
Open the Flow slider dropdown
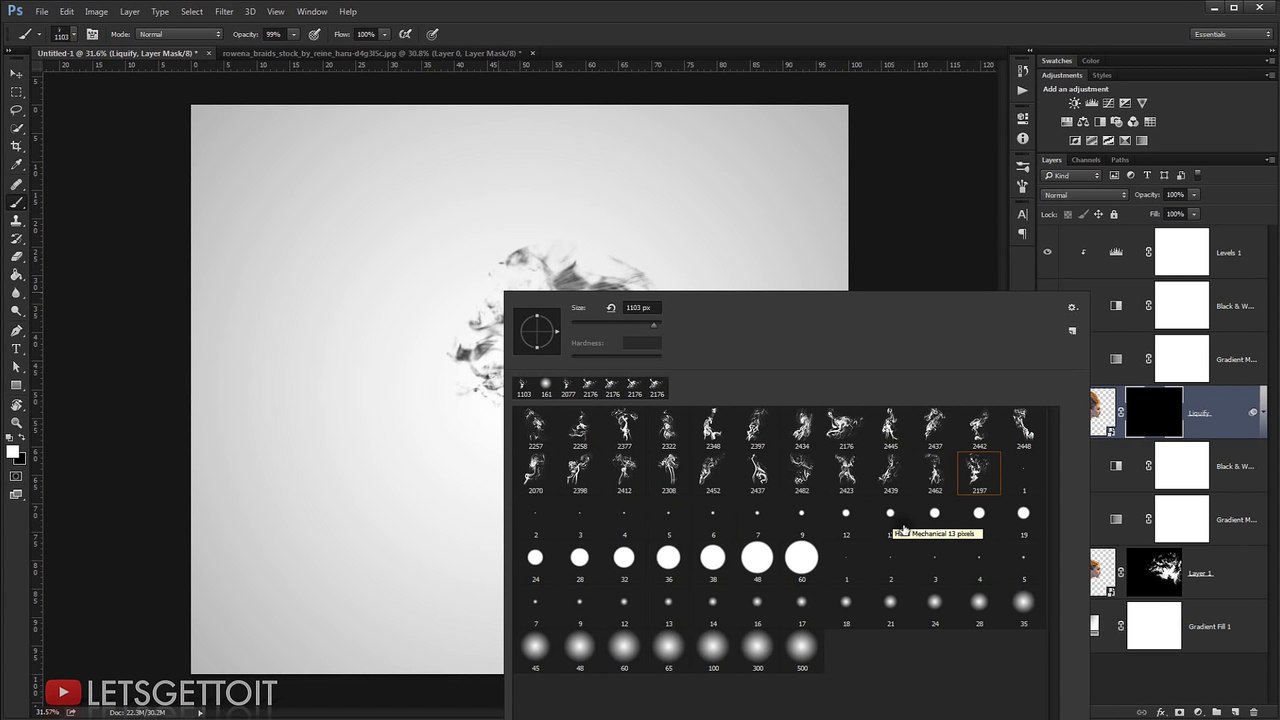(385, 34)
